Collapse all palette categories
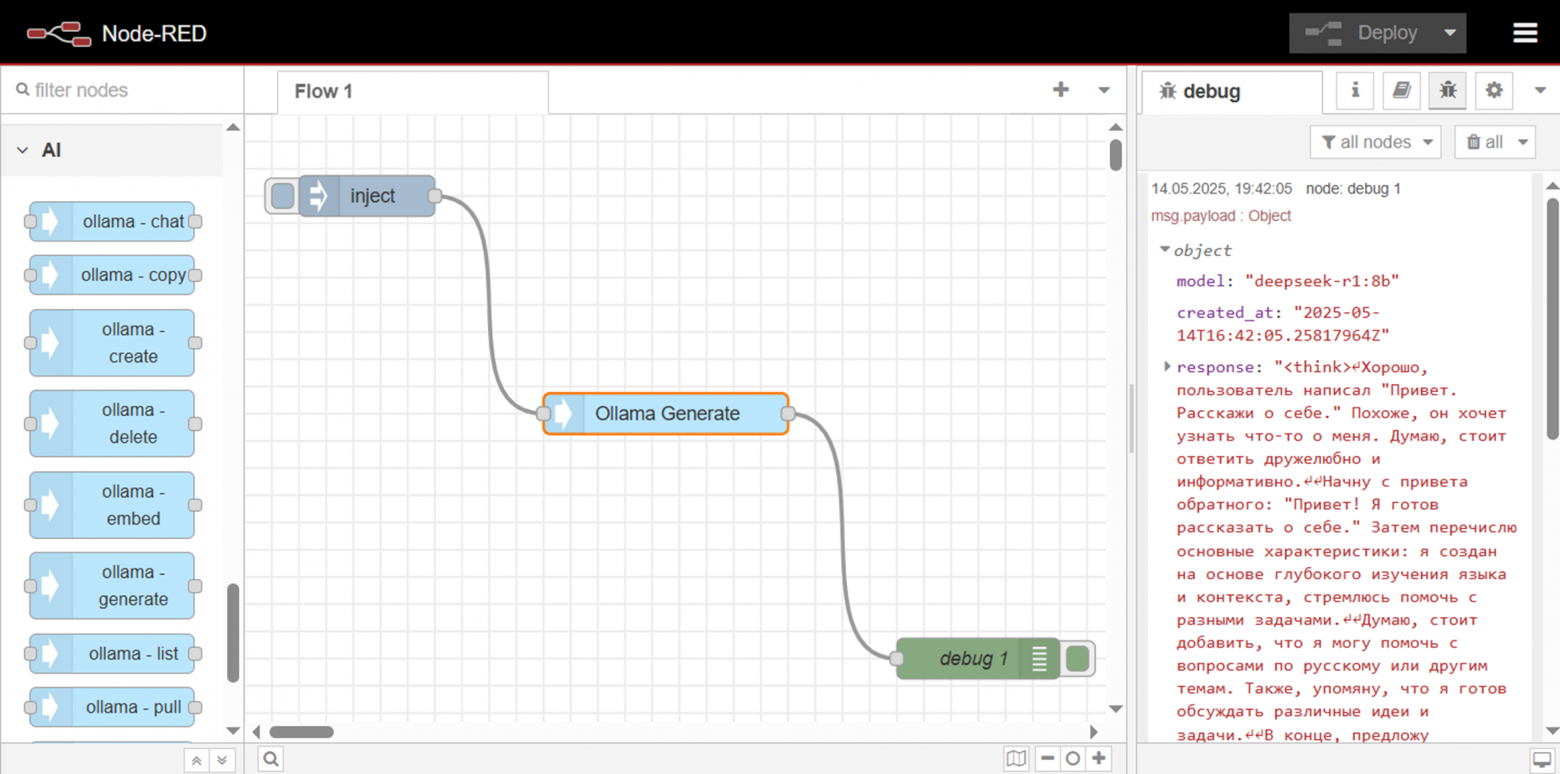Viewport: 1560px width, 774px height. pos(197,760)
